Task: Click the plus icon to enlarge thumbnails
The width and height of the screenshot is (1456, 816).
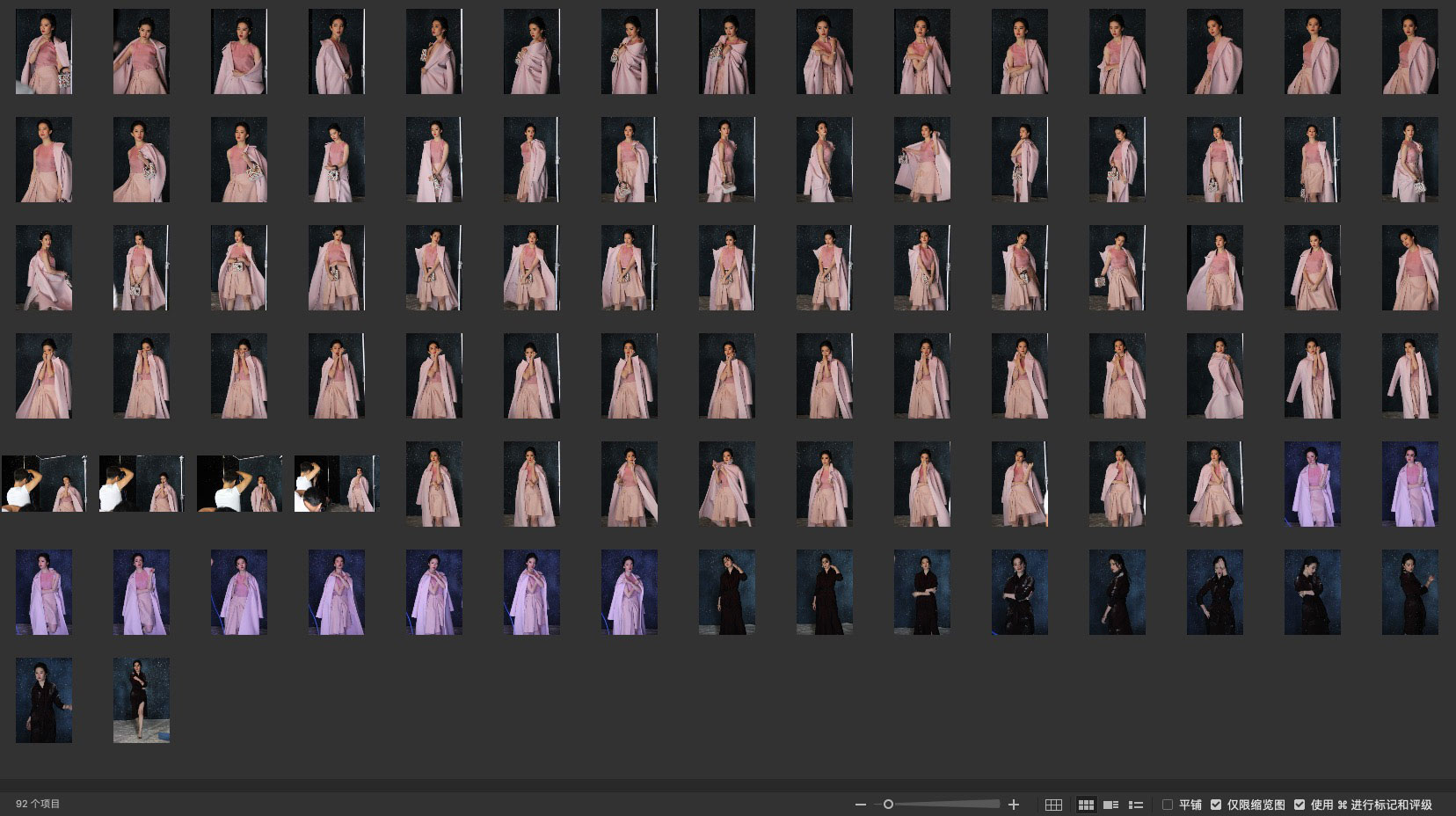Action: tap(1014, 805)
